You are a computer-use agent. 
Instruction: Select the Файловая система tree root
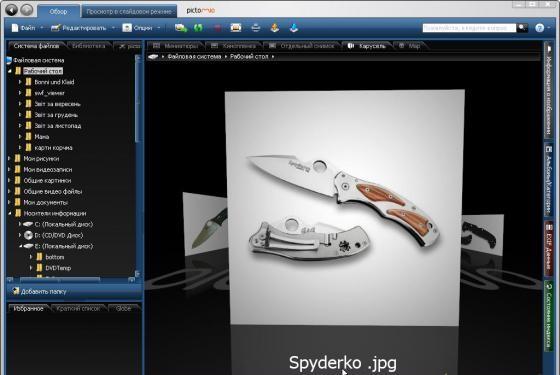click(39, 60)
